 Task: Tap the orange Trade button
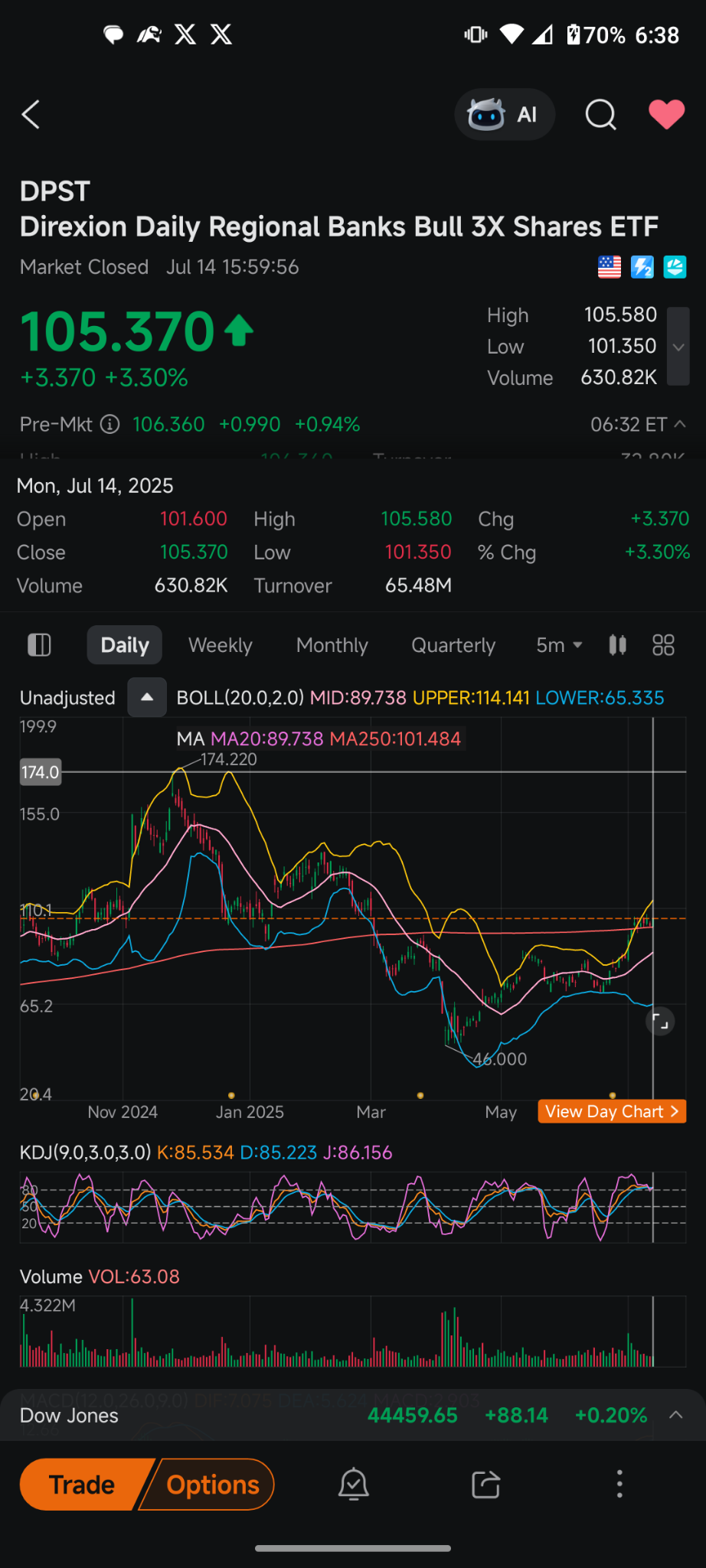[81, 1484]
